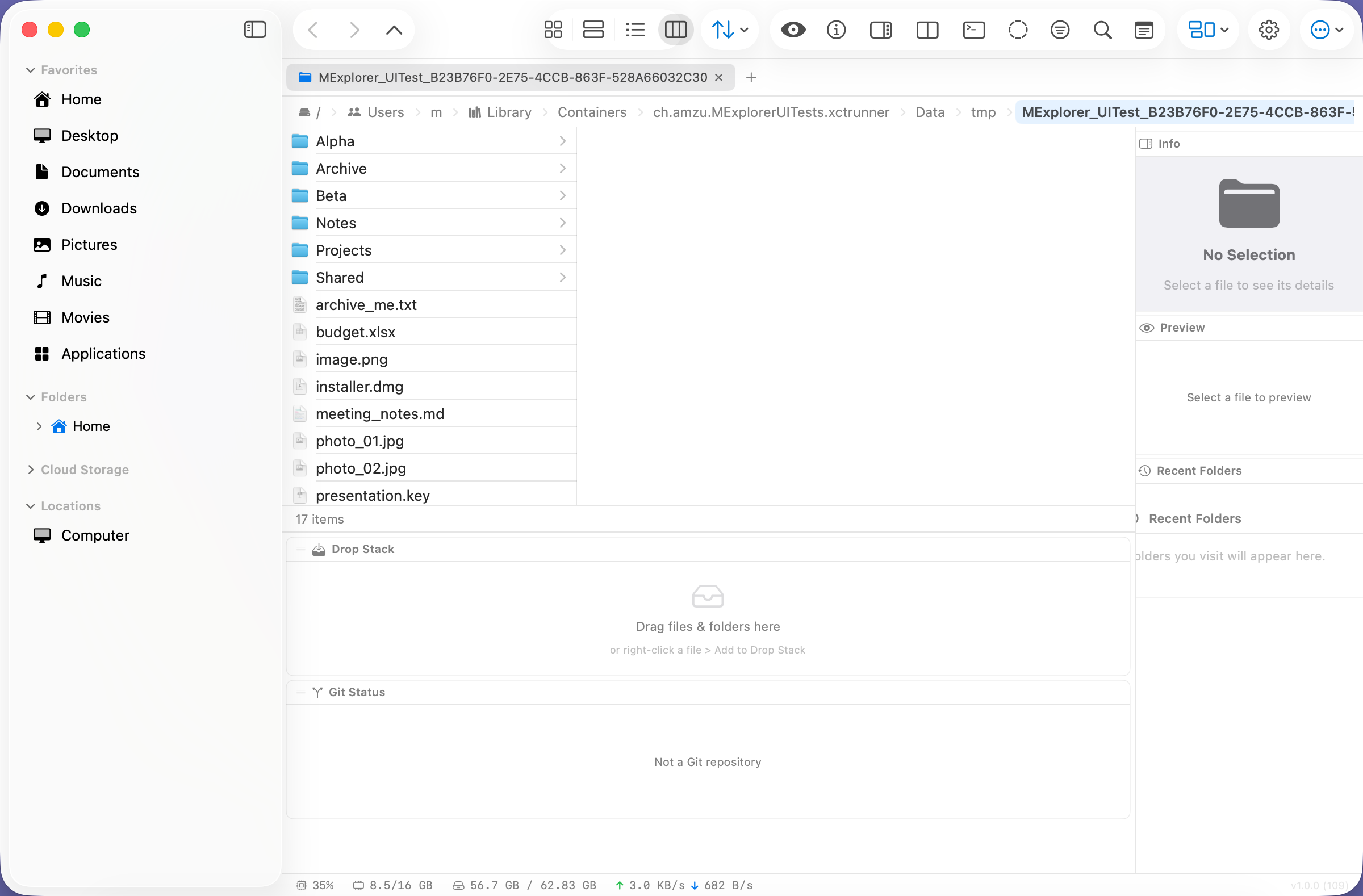Navigate up to the enclosing folder

coord(394,30)
